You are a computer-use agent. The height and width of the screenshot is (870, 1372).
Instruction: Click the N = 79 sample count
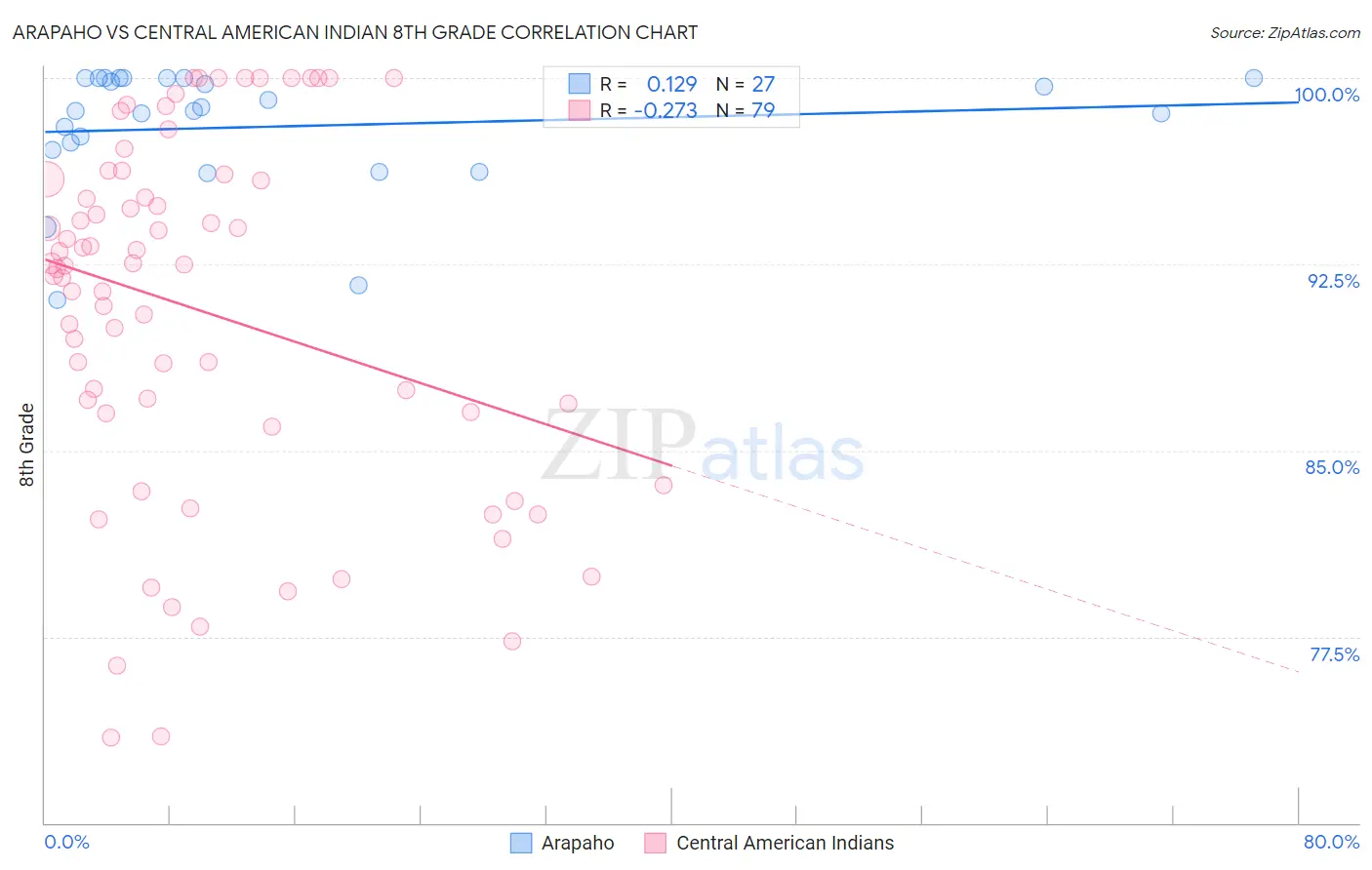click(x=746, y=110)
